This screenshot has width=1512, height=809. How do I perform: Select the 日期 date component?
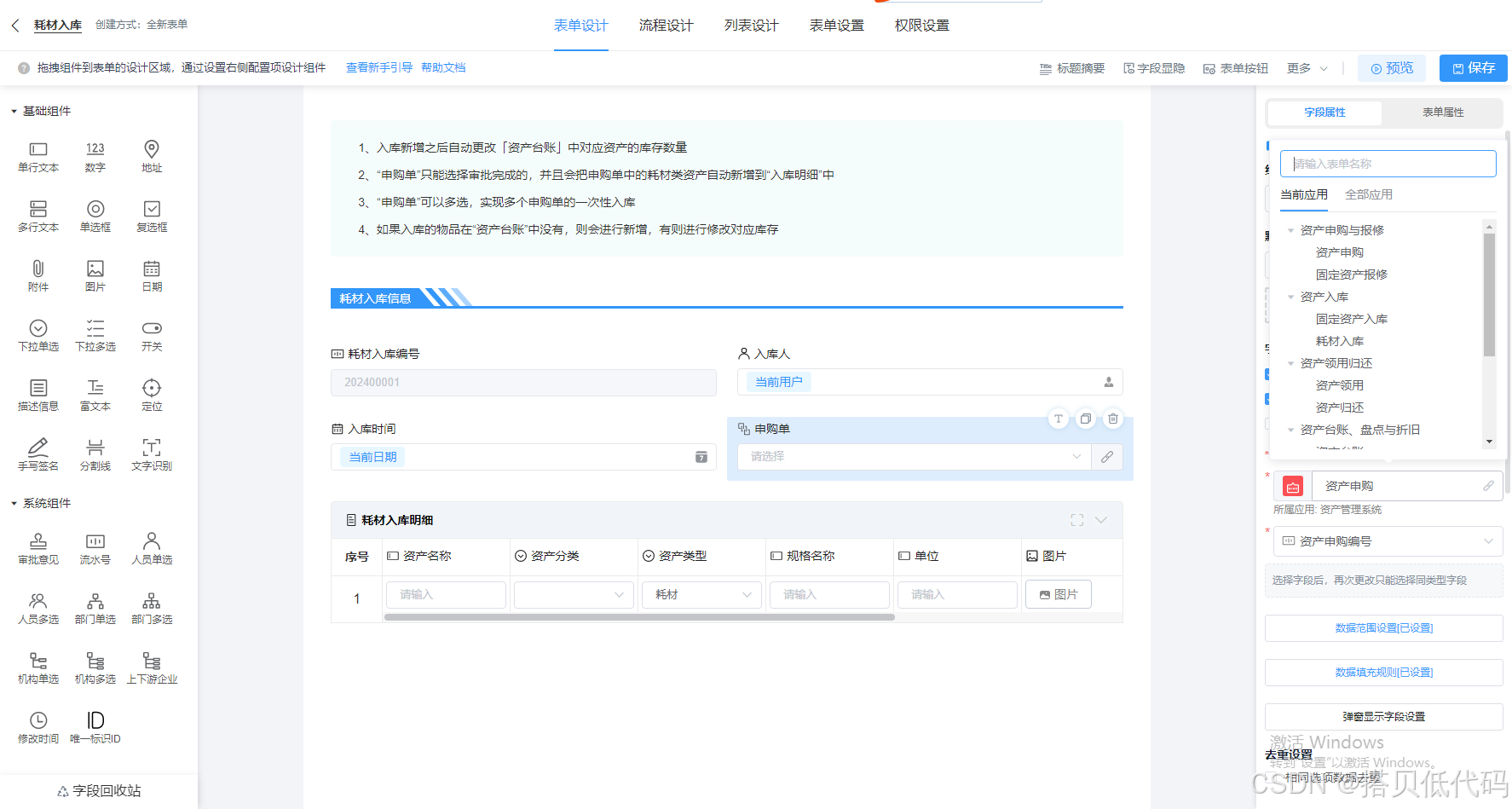coord(152,276)
